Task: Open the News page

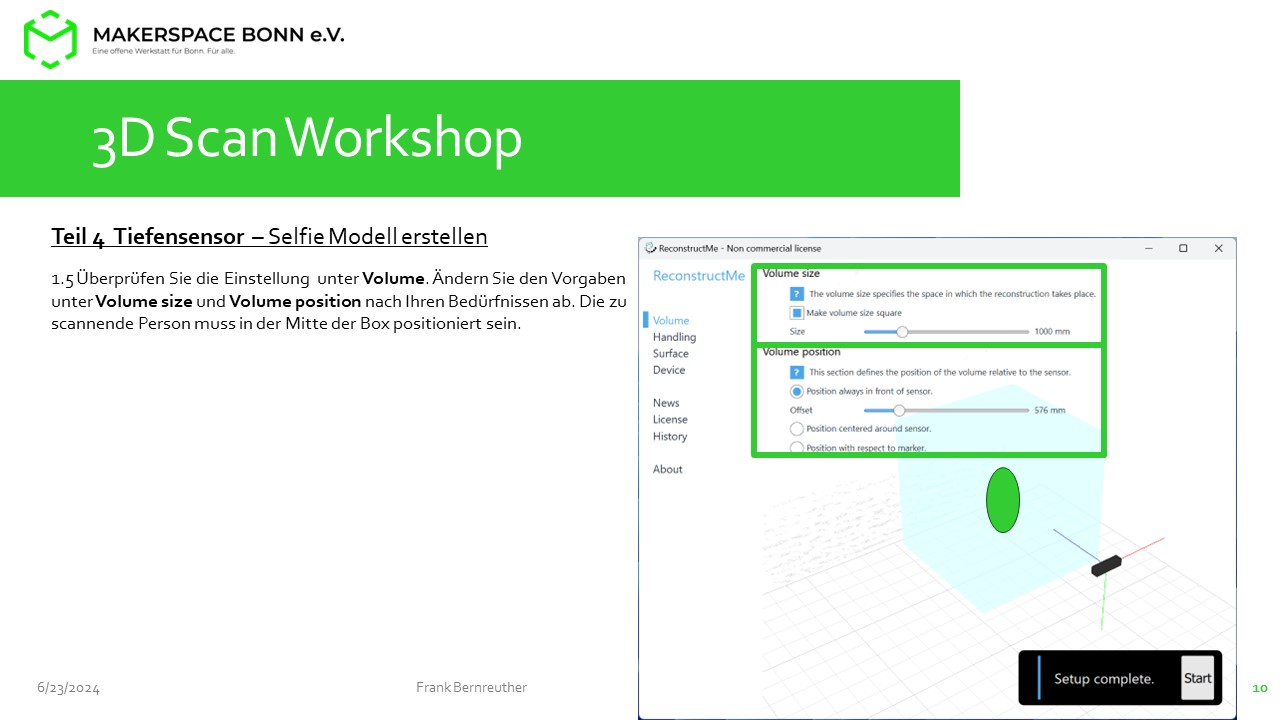Action: point(666,403)
